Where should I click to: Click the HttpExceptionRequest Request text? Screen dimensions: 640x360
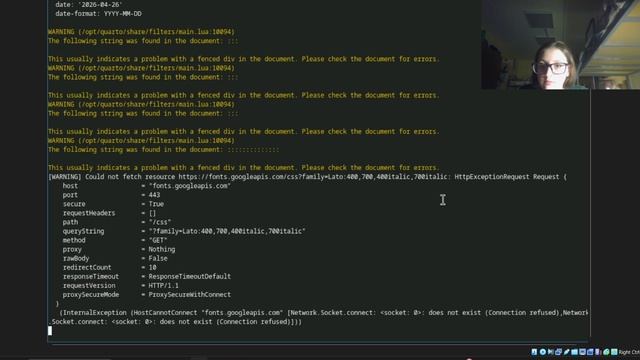click(x=511, y=177)
